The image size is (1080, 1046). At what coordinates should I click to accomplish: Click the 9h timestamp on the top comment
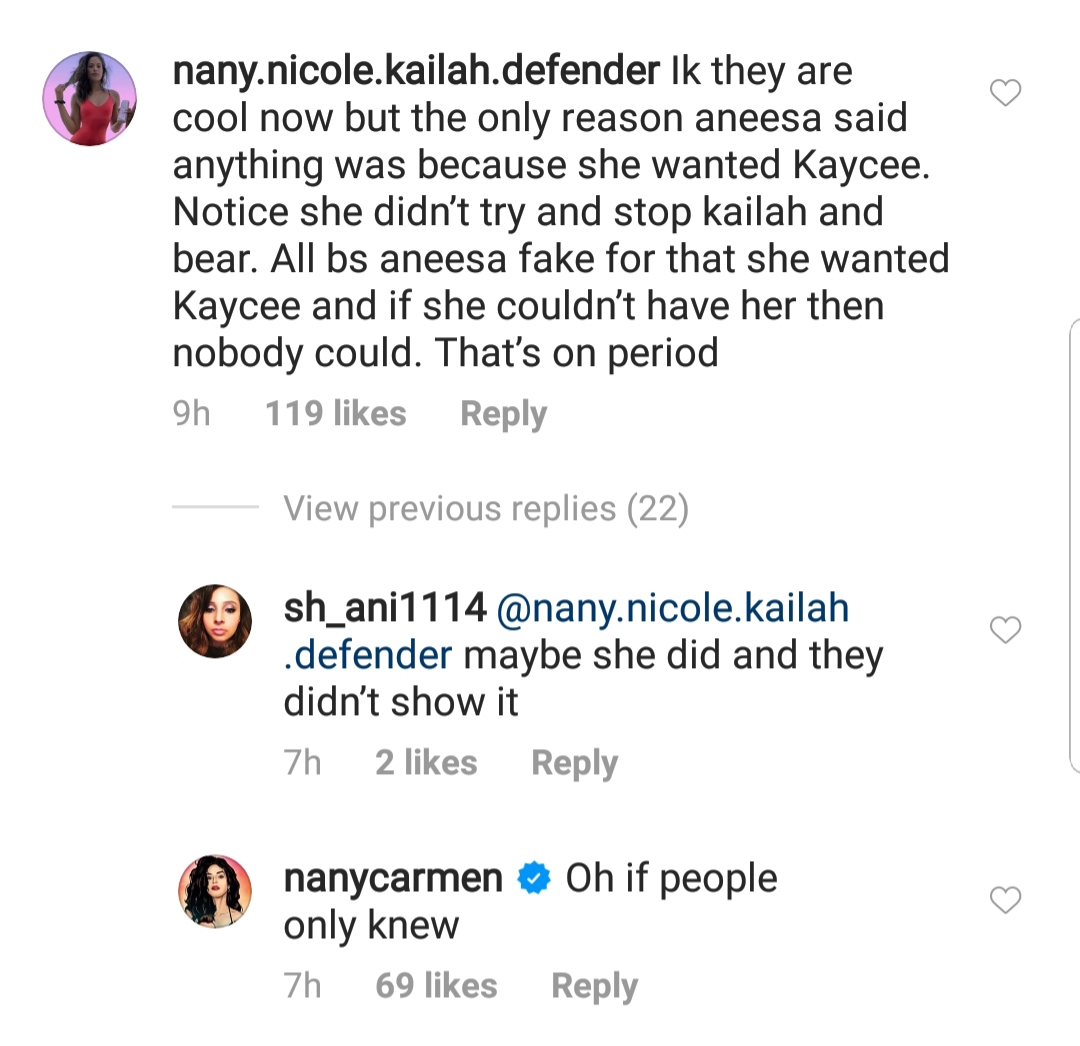(191, 413)
